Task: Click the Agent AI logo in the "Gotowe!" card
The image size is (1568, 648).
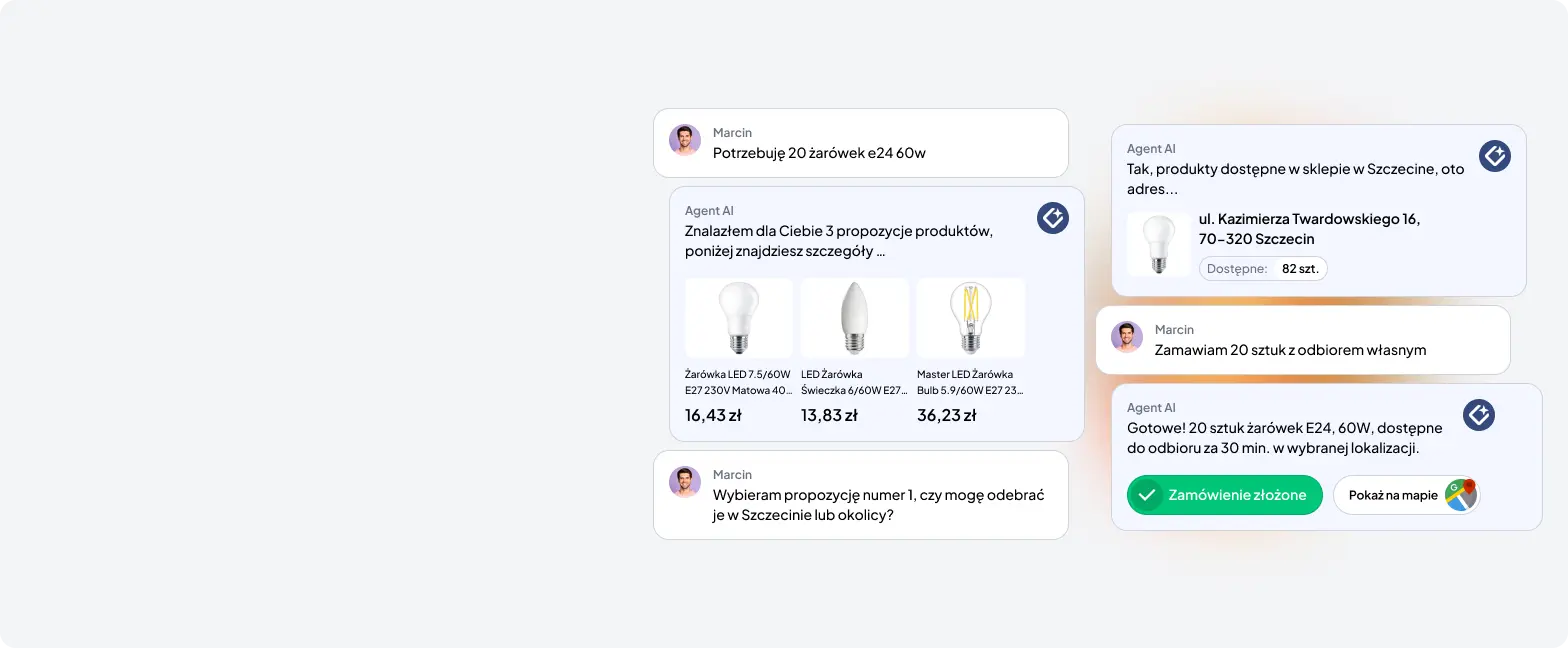Action: [1479, 415]
